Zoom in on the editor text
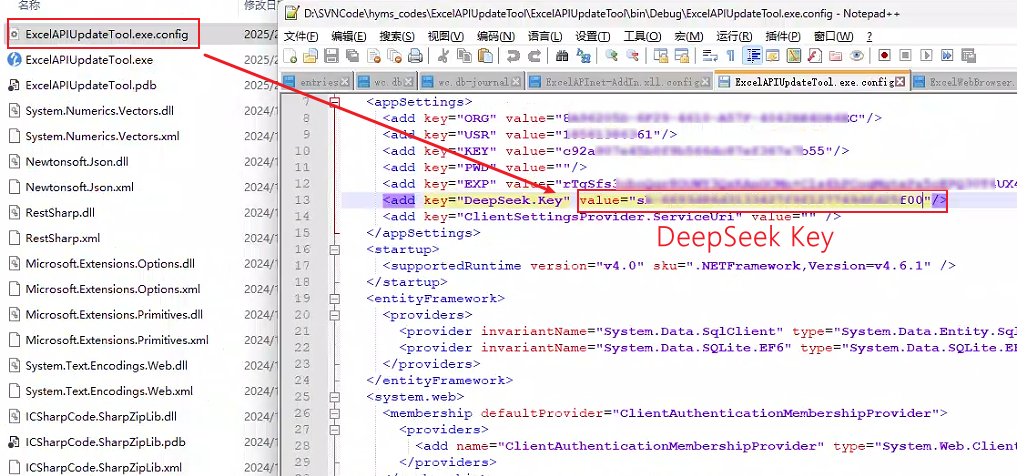Screen dimensions: 1017x476 click(x=611, y=56)
